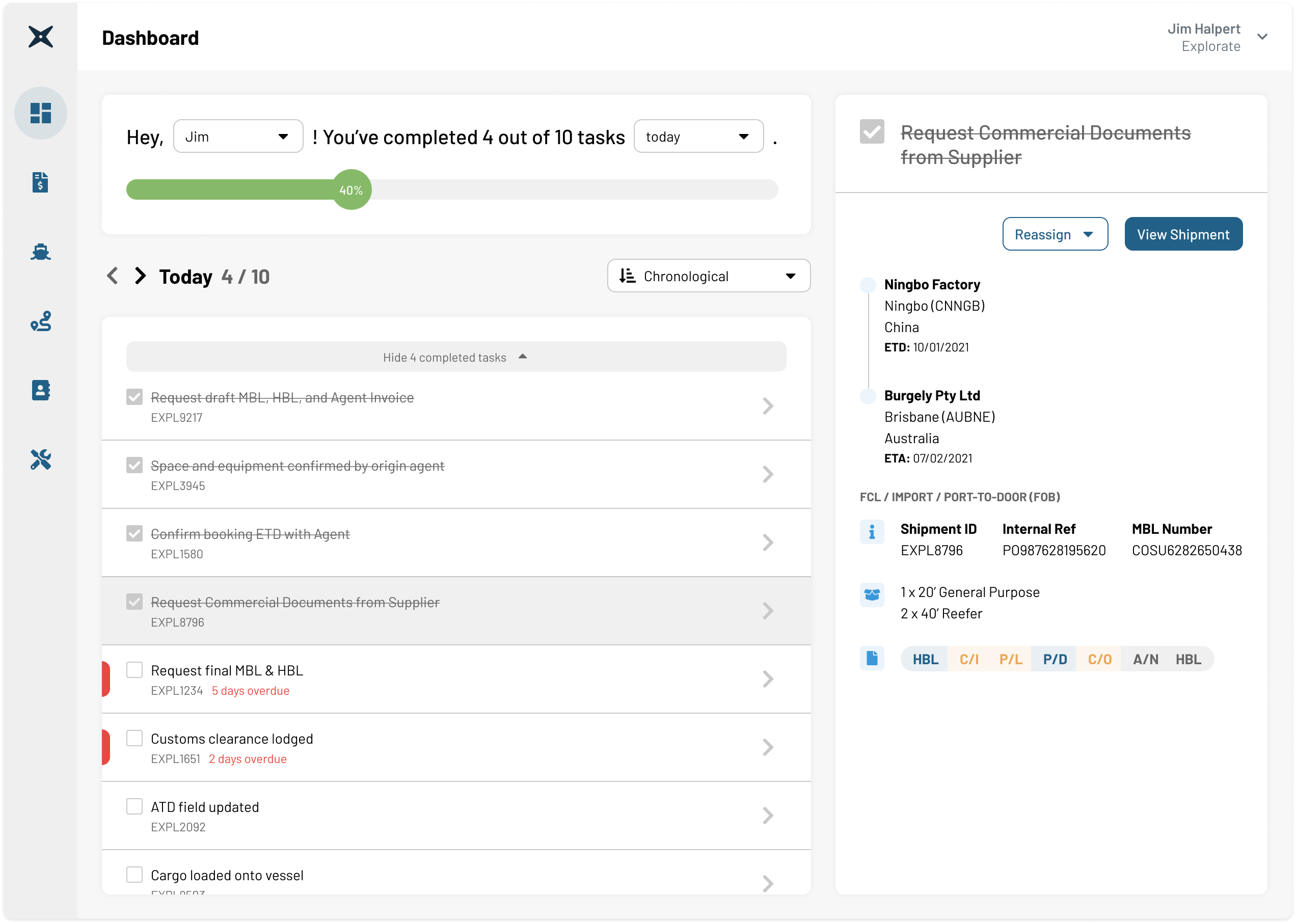Go to next day arrow
Viewport: 1296px width, 924px height.
(140, 276)
